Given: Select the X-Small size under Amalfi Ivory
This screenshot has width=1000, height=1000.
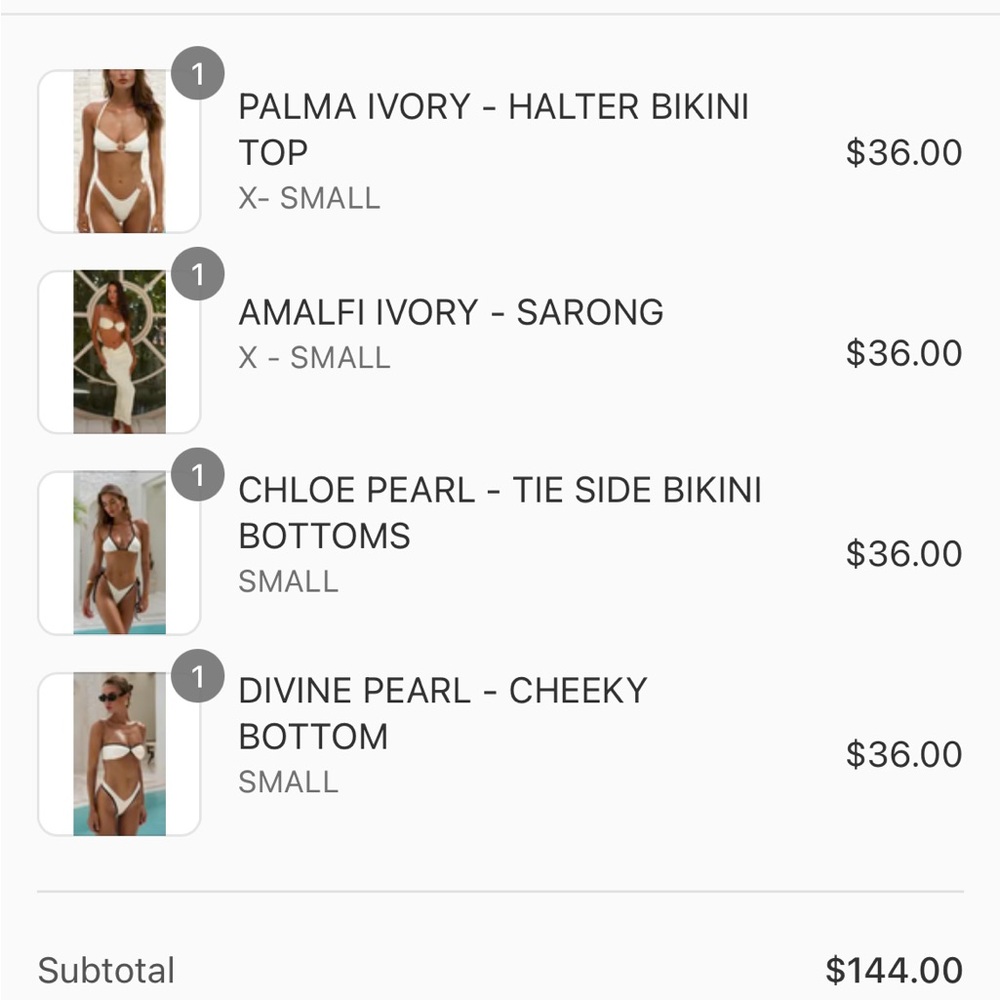Looking at the screenshot, I should pyautogui.click(x=312, y=356).
